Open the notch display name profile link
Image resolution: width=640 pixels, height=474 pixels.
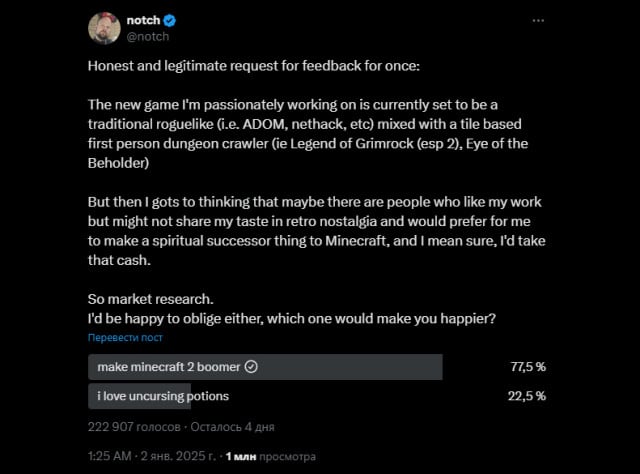(144, 19)
